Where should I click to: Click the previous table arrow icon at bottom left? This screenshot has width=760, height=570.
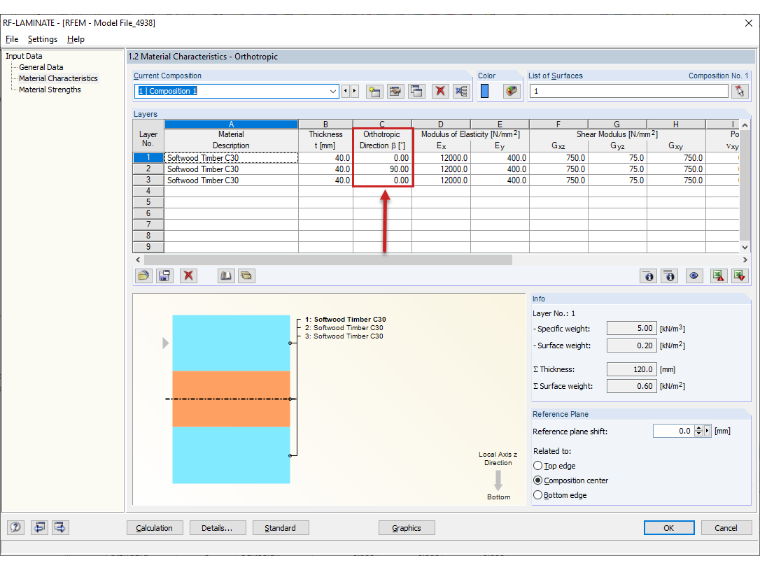39,527
